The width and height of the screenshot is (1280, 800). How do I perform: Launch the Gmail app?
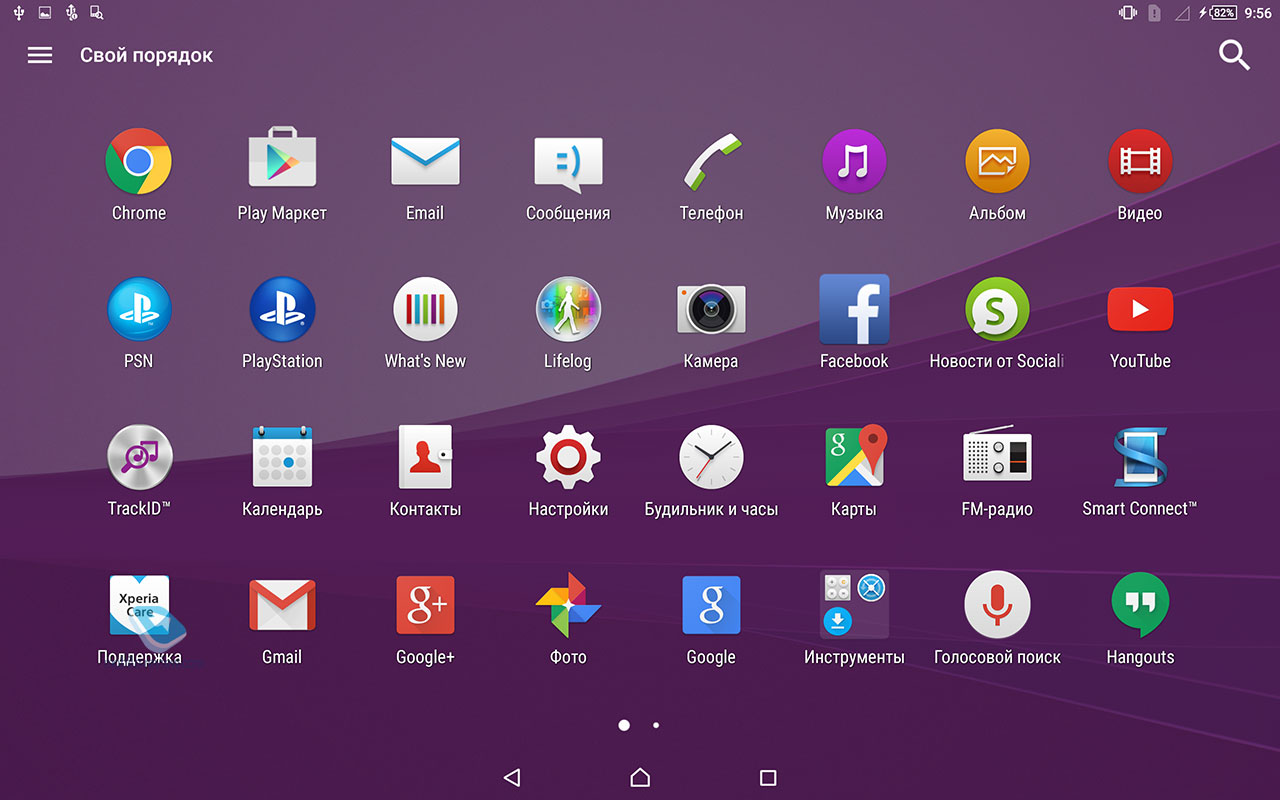tap(282, 605)
